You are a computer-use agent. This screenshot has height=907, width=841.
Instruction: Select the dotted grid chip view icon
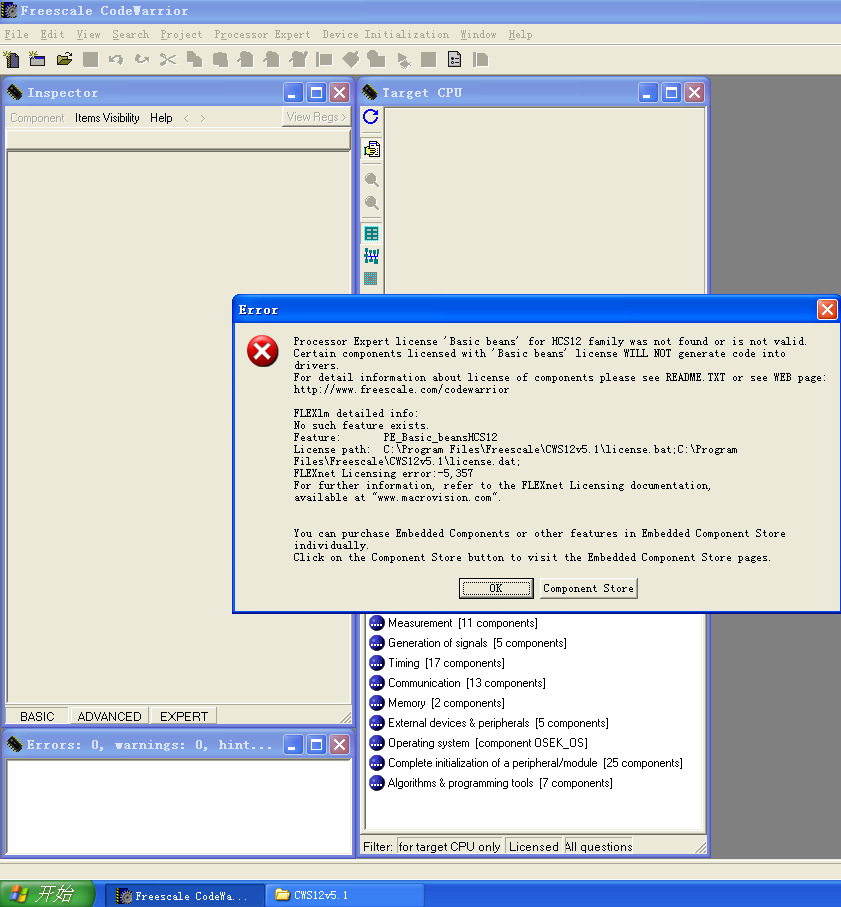[x=371, y=278]
